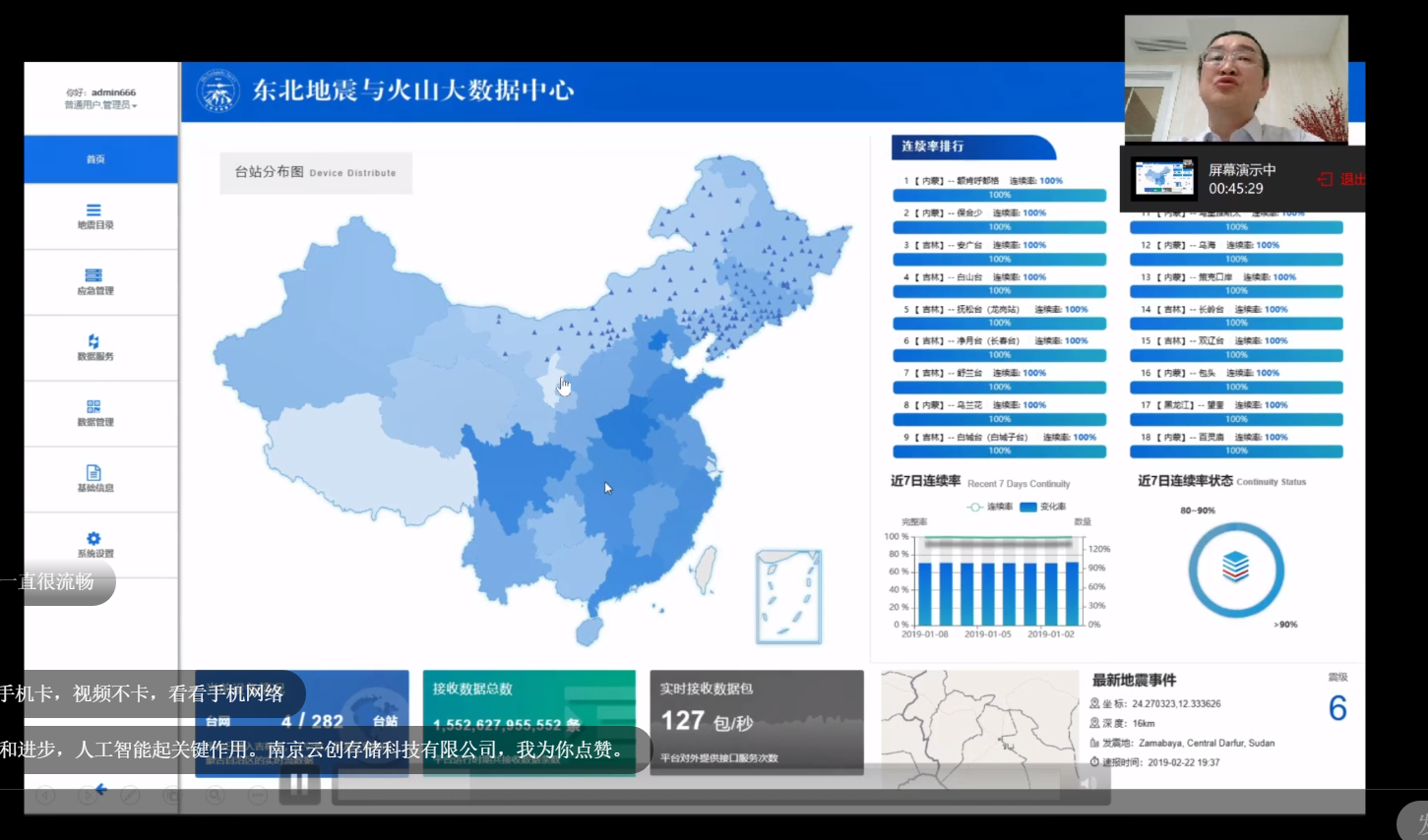Open the 数据服务 menu label
Image resolution: width=1428 pixels, height=840 pixels.
[95, 356]
